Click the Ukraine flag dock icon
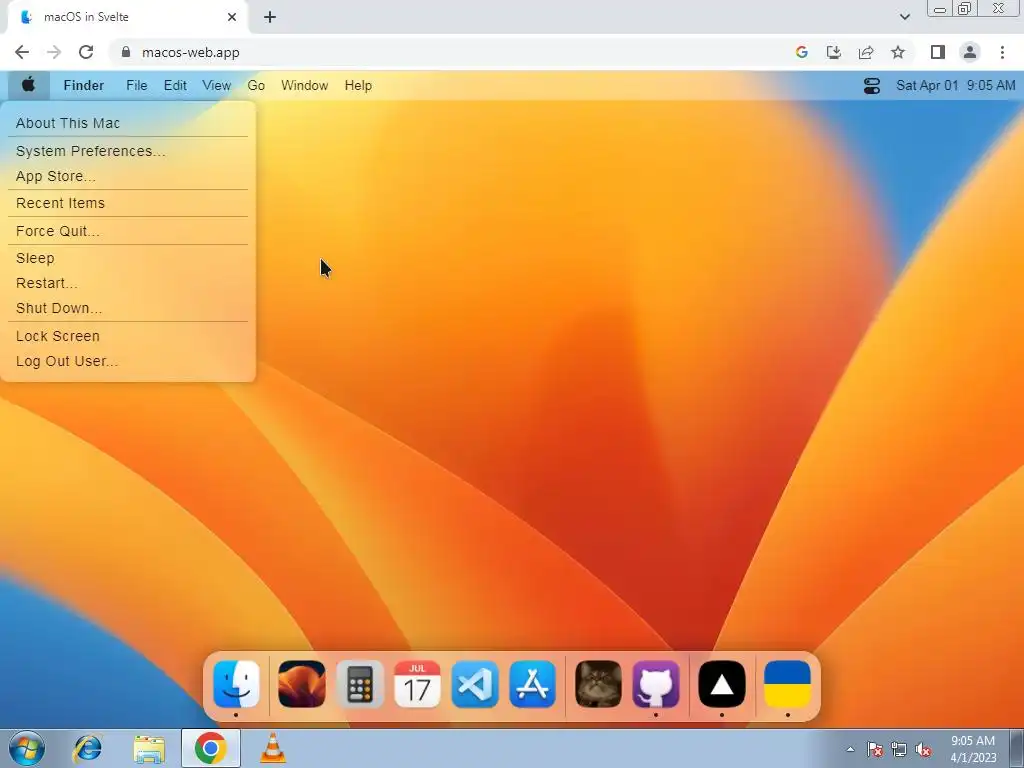1024x768 pixels. click(x=788, y=684)
